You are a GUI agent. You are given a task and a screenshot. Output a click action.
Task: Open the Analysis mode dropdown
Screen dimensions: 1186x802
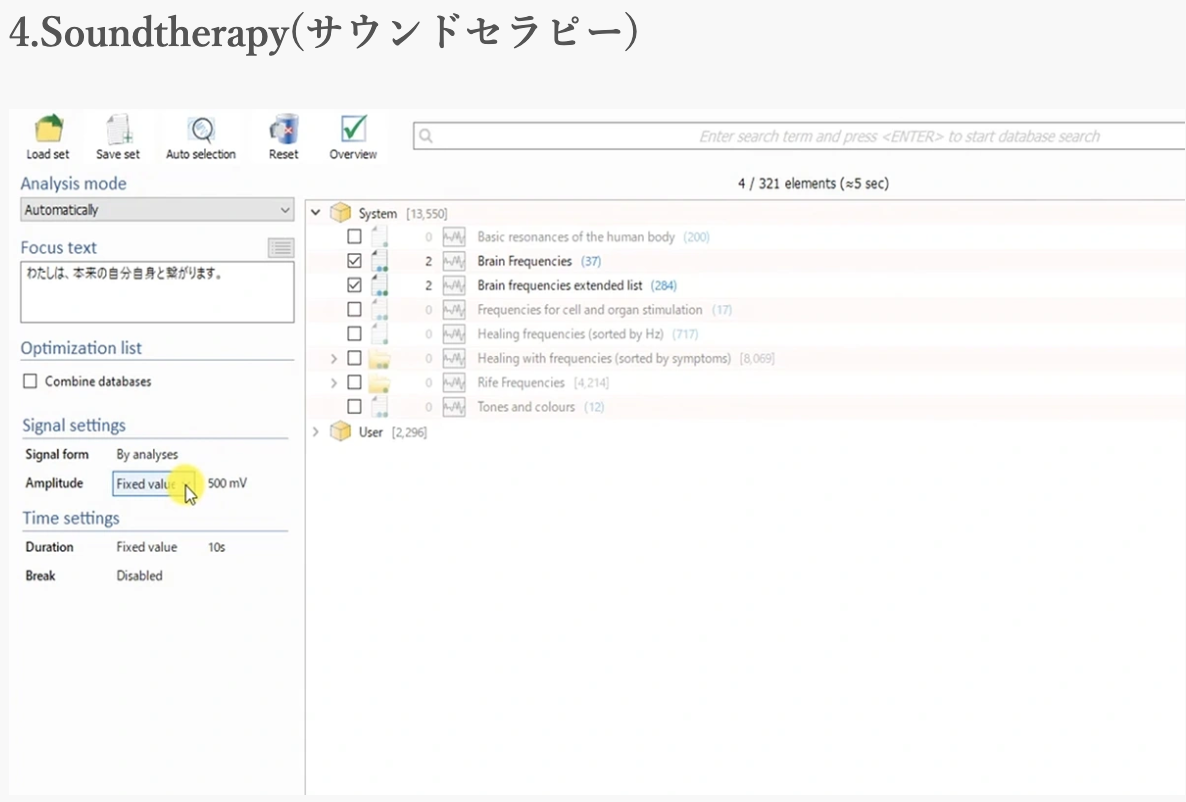(157, 210)
